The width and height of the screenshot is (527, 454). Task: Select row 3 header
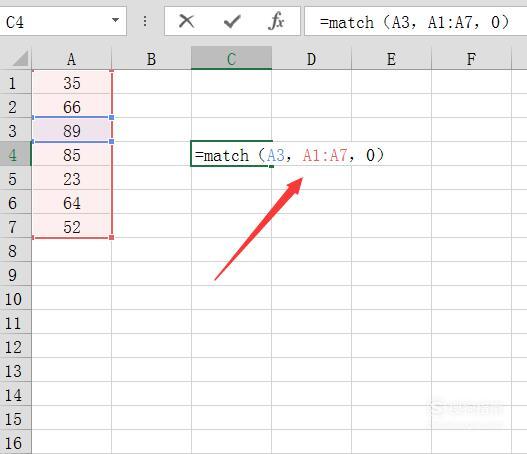(15, 130)
